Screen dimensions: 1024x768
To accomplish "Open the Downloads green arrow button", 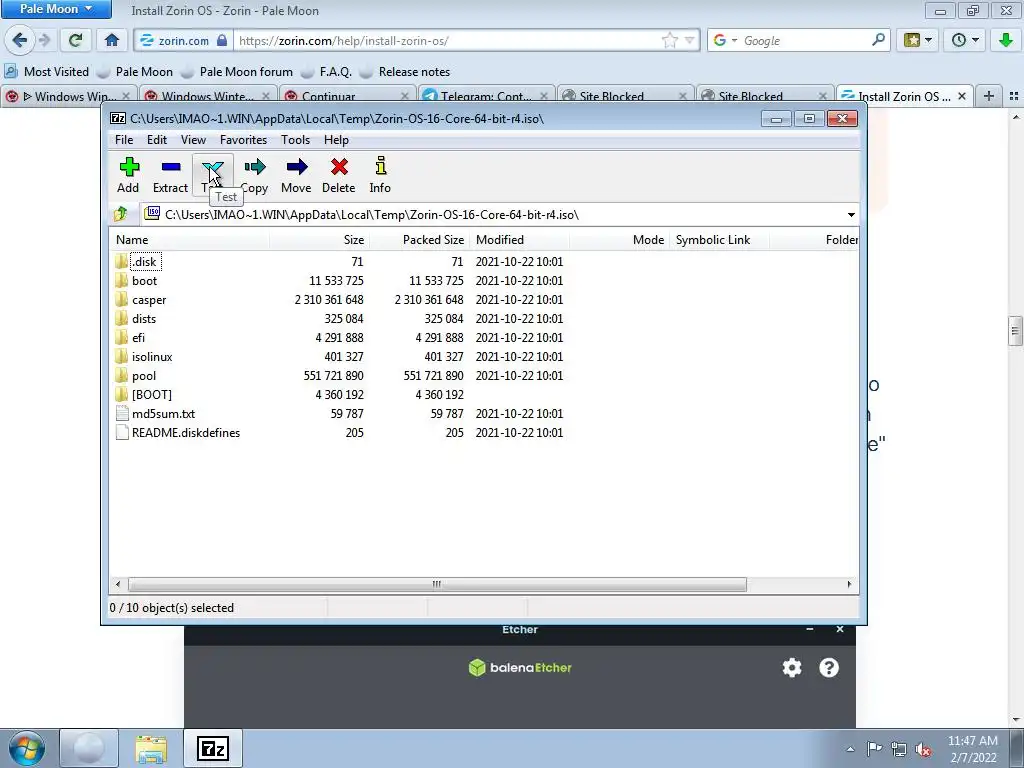I will (x=1006, y=40).
